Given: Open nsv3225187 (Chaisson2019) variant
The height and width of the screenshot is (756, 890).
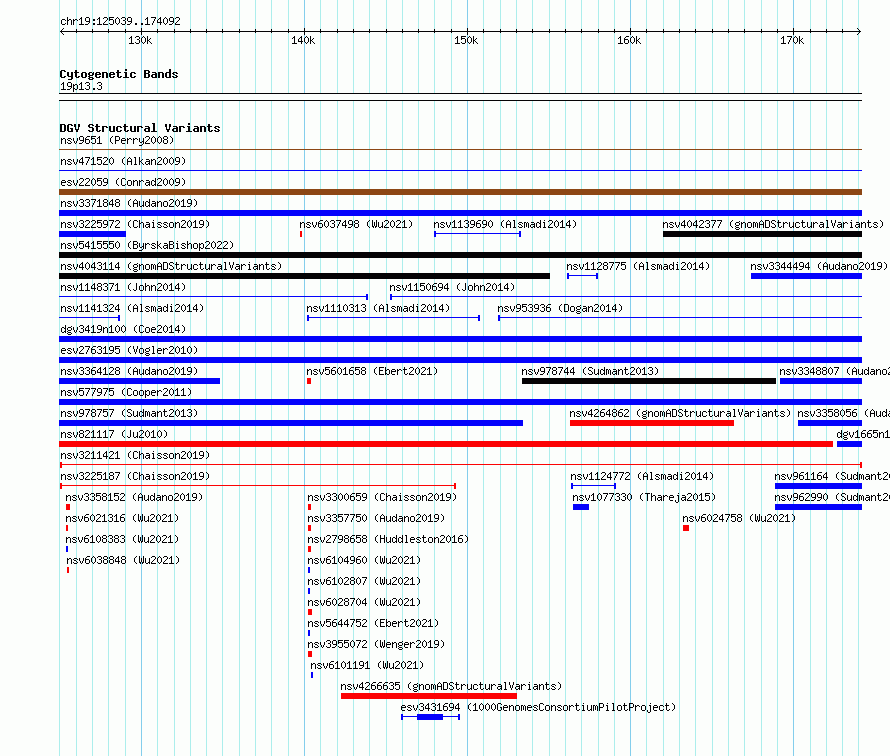Looking at the screenshot, I should [x=135, y=476].
